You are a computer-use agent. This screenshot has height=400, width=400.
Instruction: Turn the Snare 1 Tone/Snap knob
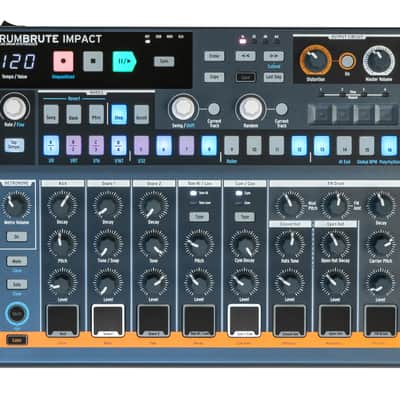click(108, 243)
